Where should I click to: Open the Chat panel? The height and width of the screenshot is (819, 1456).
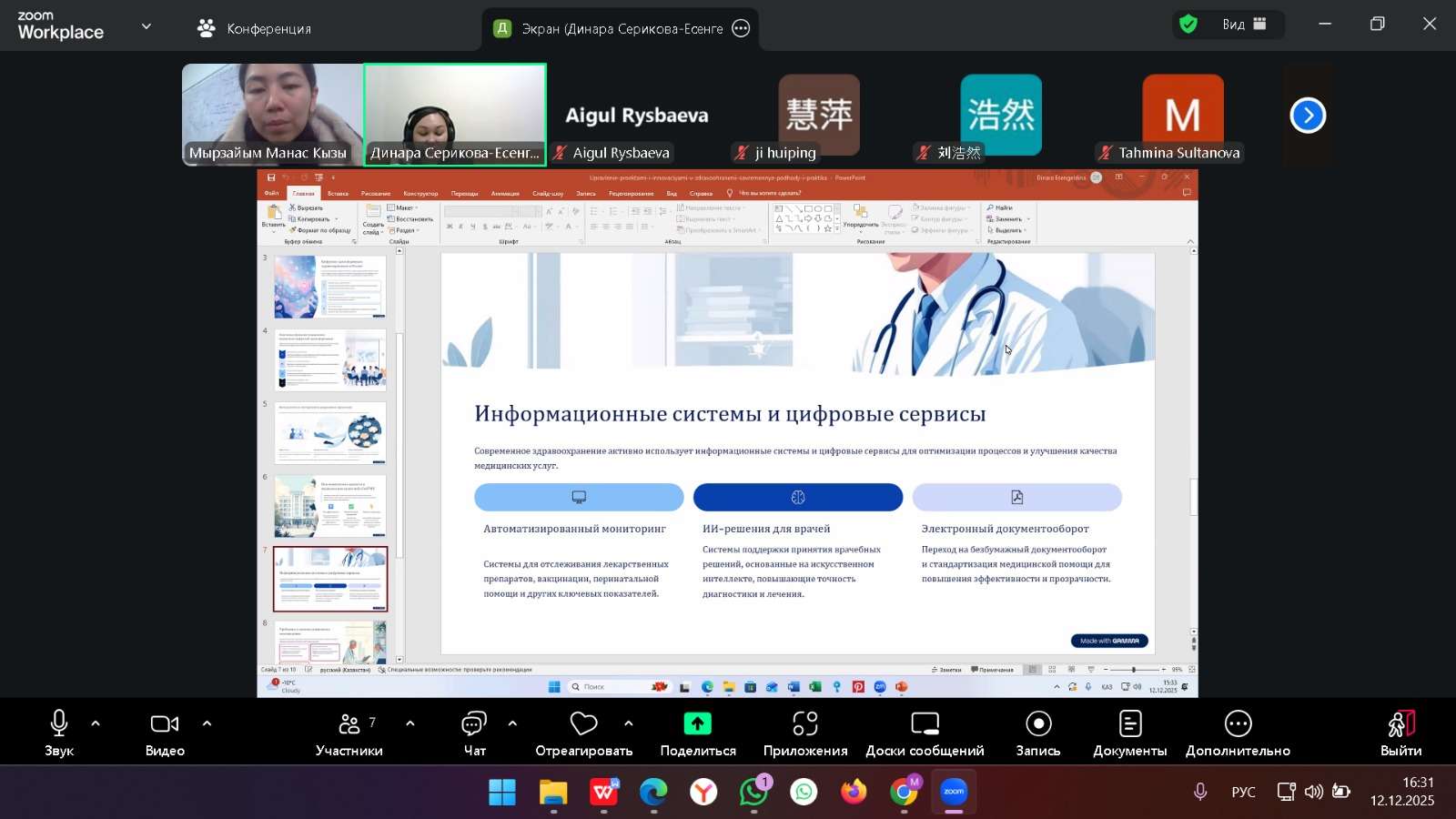474,733
